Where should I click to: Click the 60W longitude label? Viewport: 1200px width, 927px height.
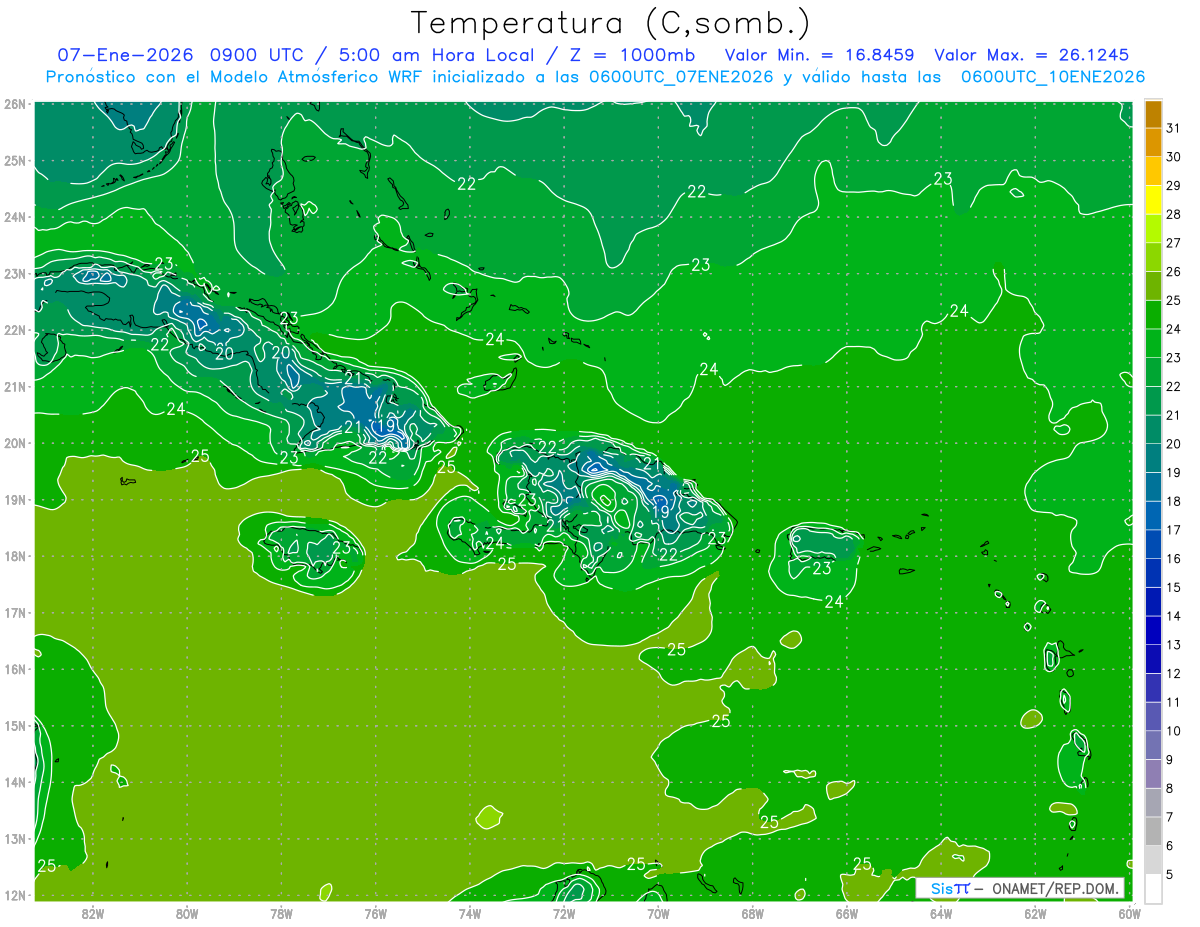[x=1130, y=913]
